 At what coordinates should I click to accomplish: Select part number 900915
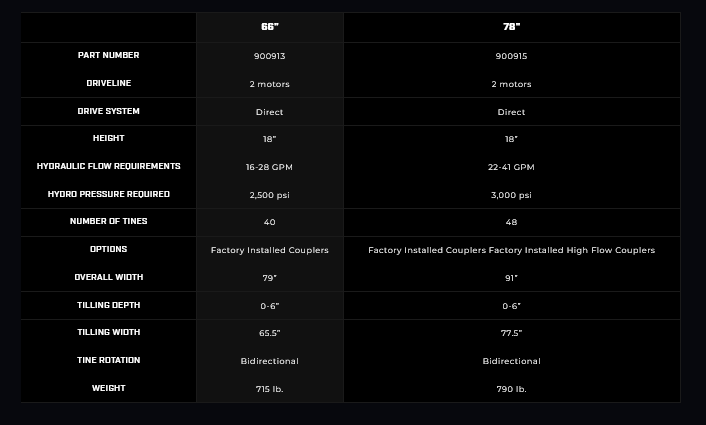pos(511,56)
